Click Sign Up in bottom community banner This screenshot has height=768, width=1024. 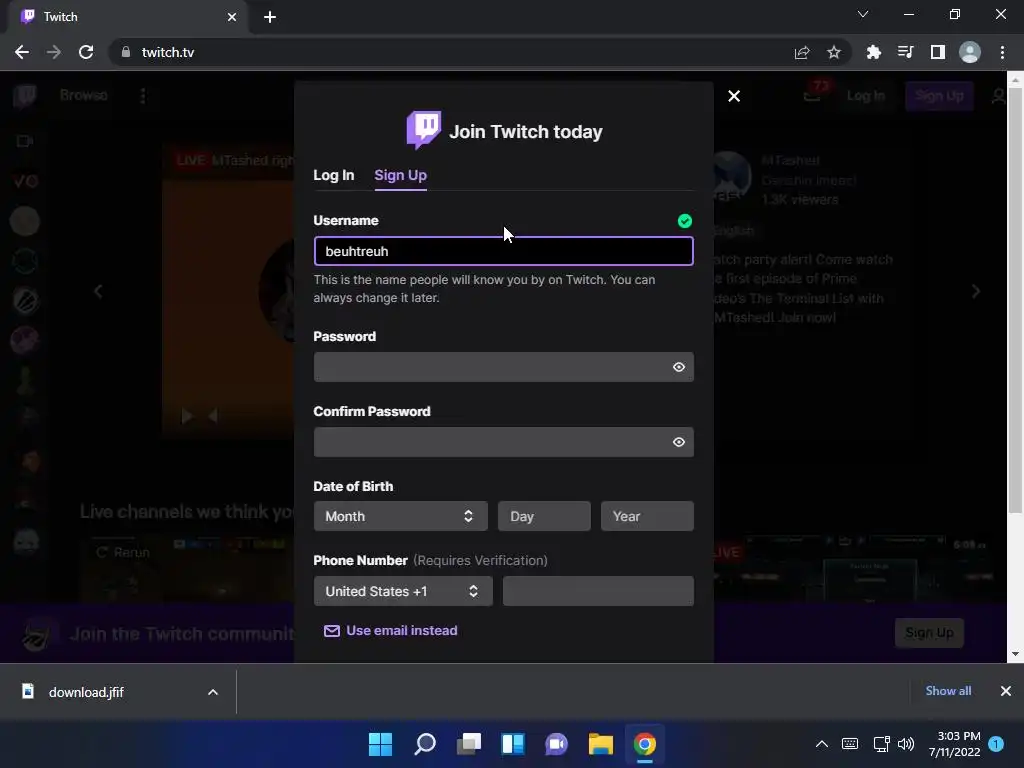929,633
